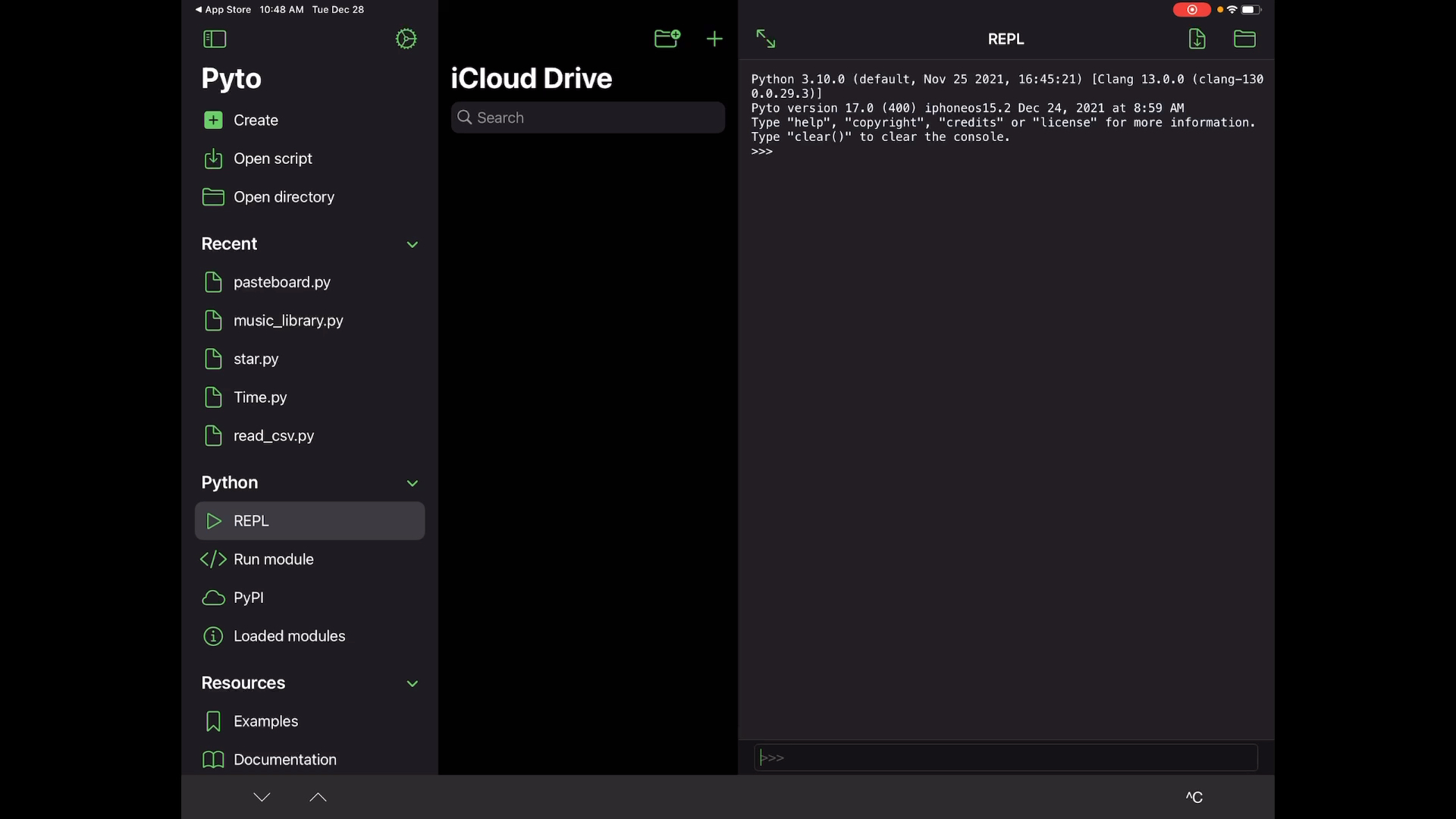Click the Open directory folder icon

(x=213, y=197)
